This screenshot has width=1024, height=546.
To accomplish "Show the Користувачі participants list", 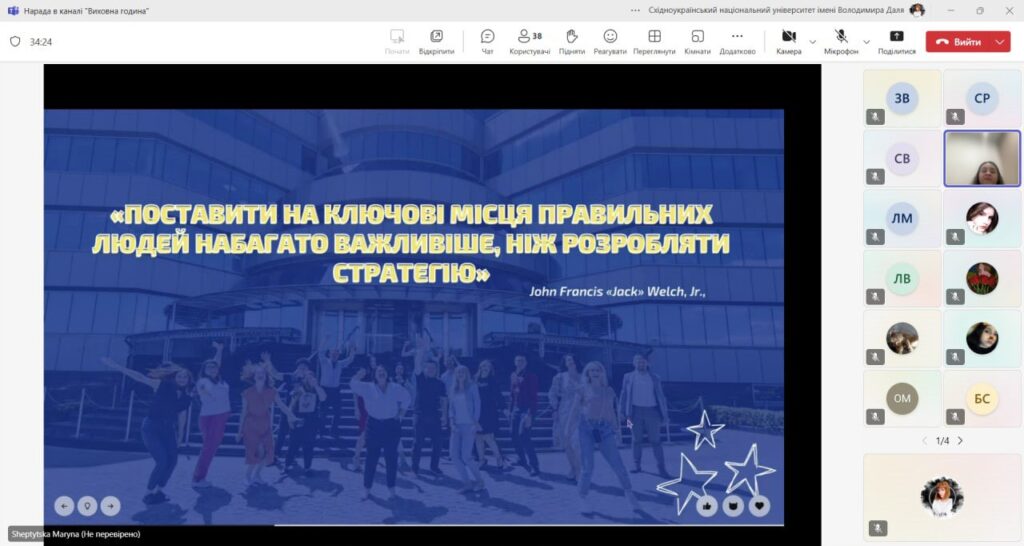I will [529, 42].
